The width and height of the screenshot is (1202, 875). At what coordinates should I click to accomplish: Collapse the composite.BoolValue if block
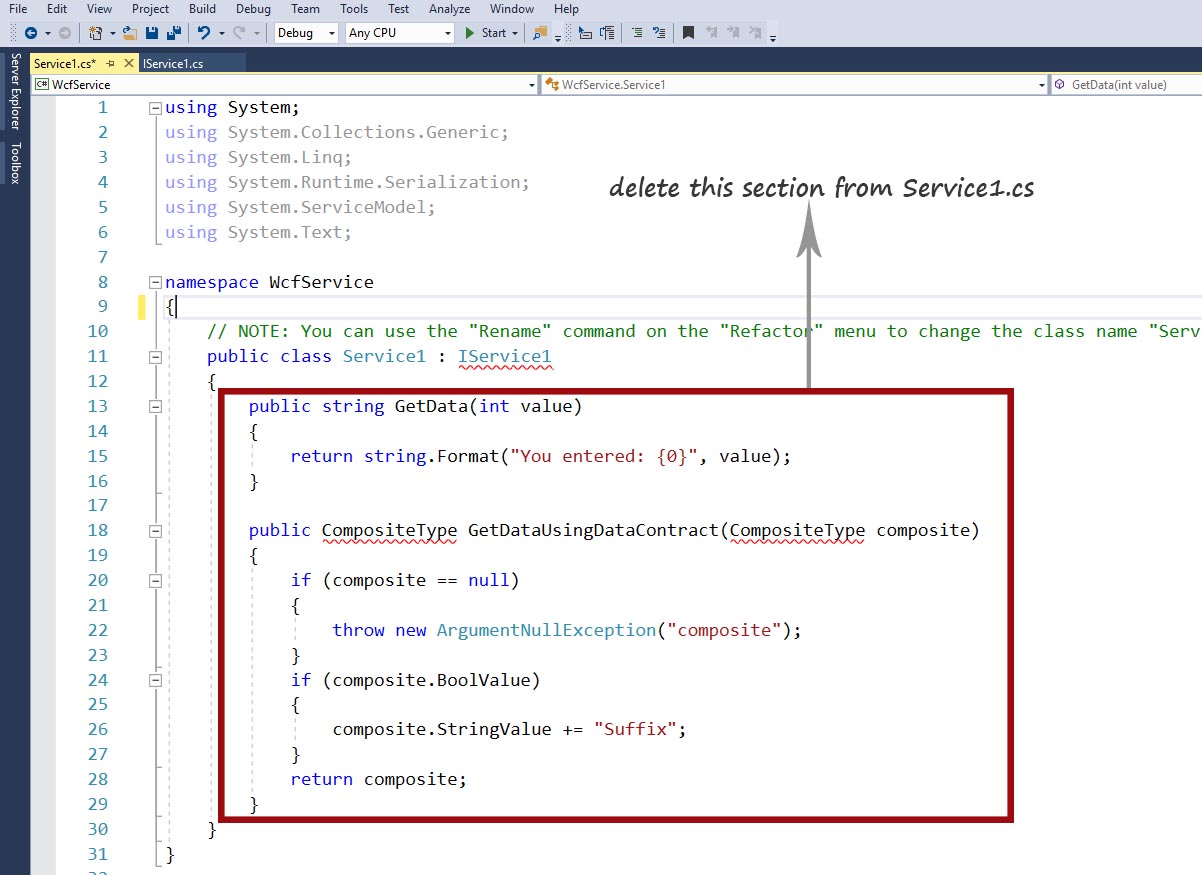pyautogui.click(x=154, y=680)
